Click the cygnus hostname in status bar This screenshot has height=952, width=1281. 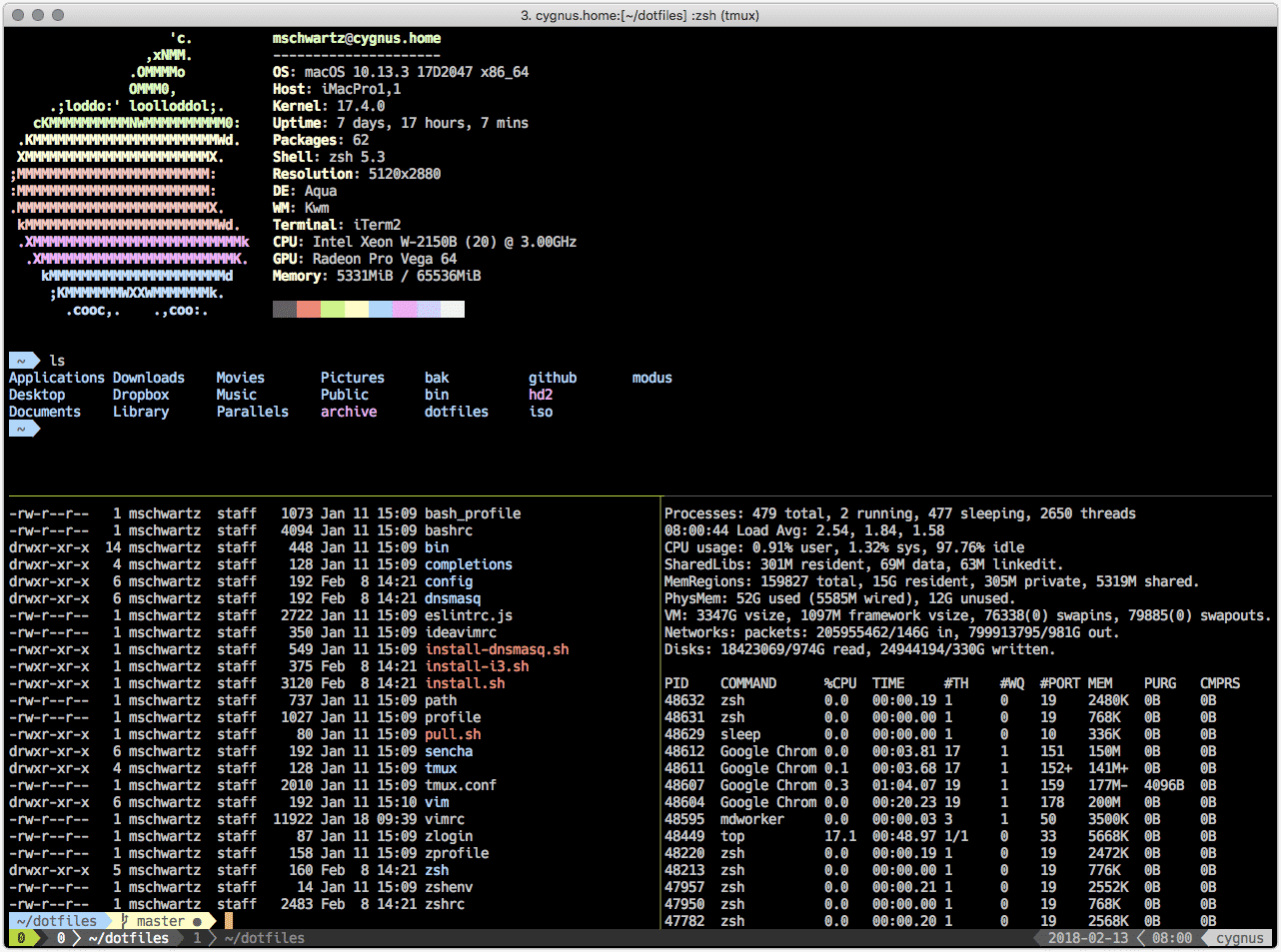click(1239, 938)
